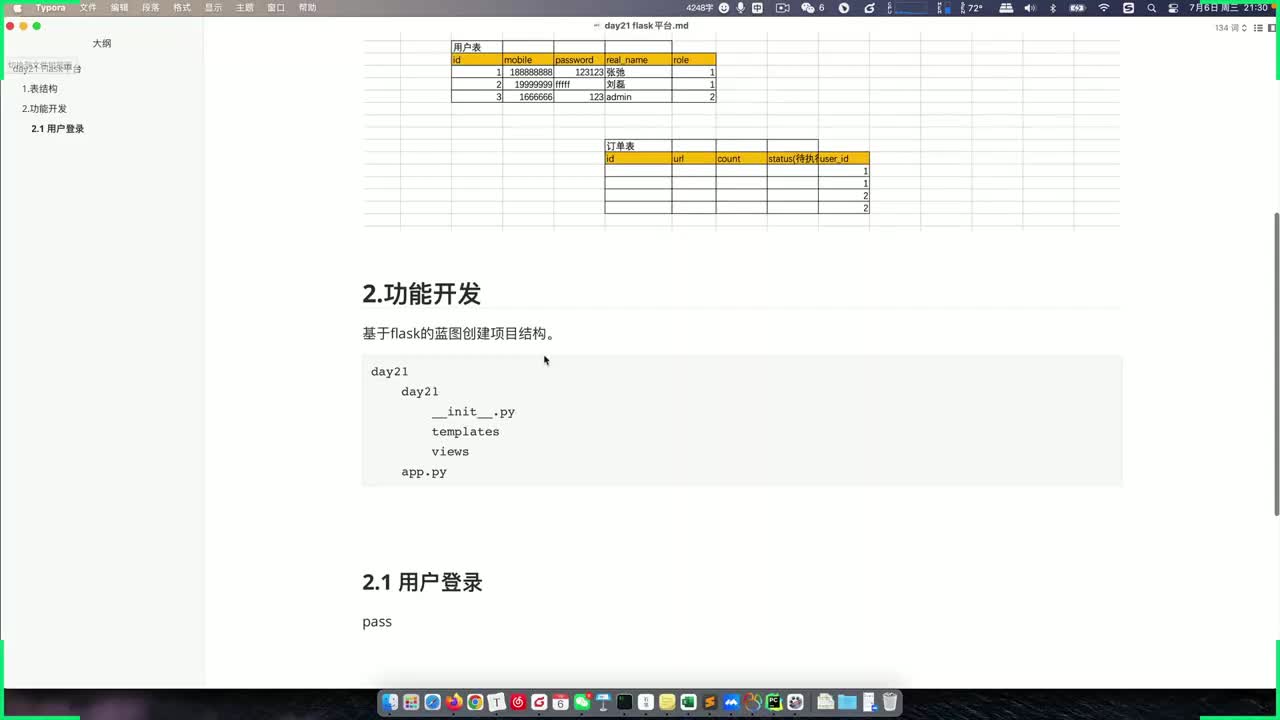Screen dimensions: 1280x720
Task: Click the templates line in code block
Action: coord(465,432)
